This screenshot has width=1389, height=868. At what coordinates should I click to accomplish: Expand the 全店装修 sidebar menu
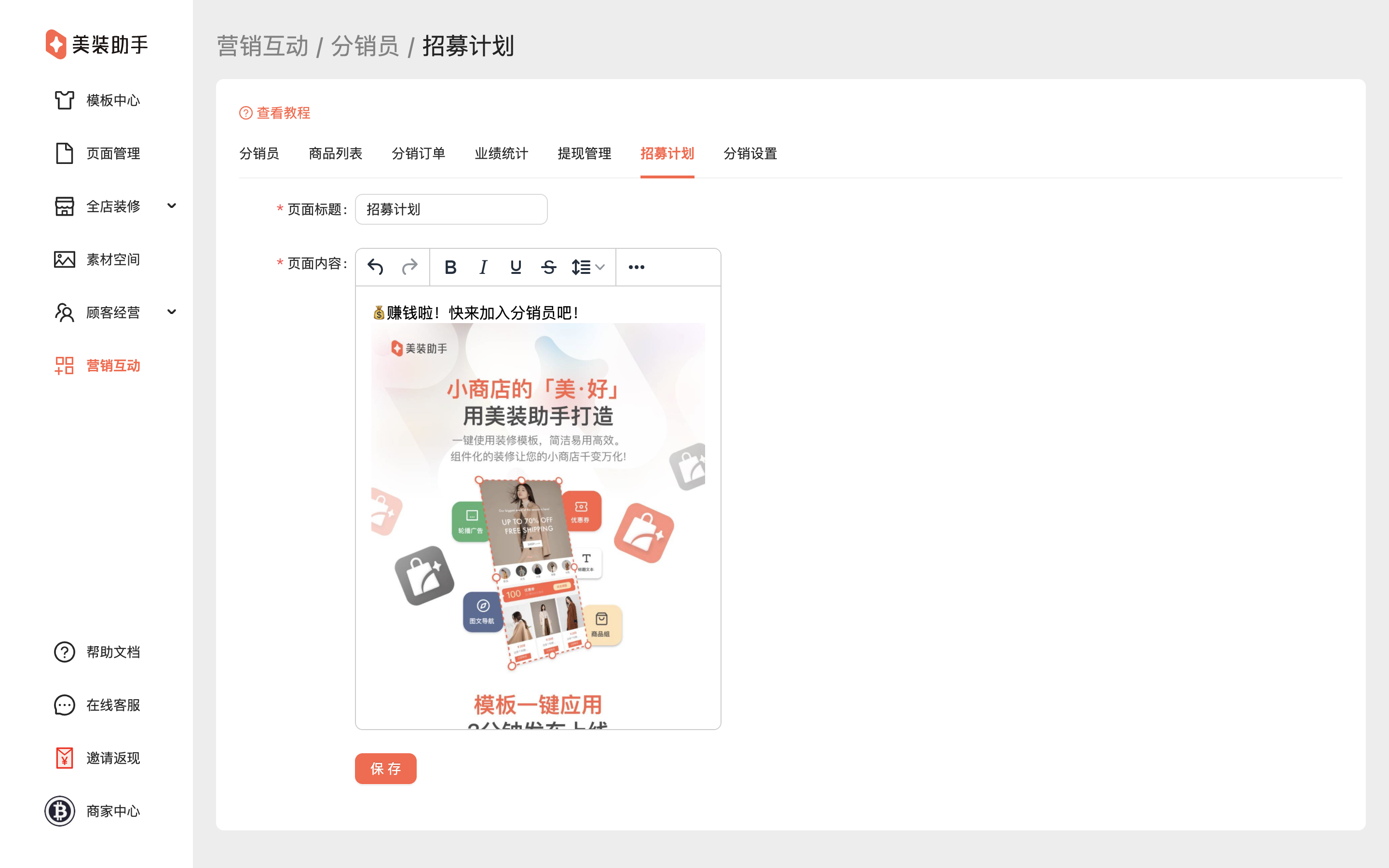[x=172, y=206]
